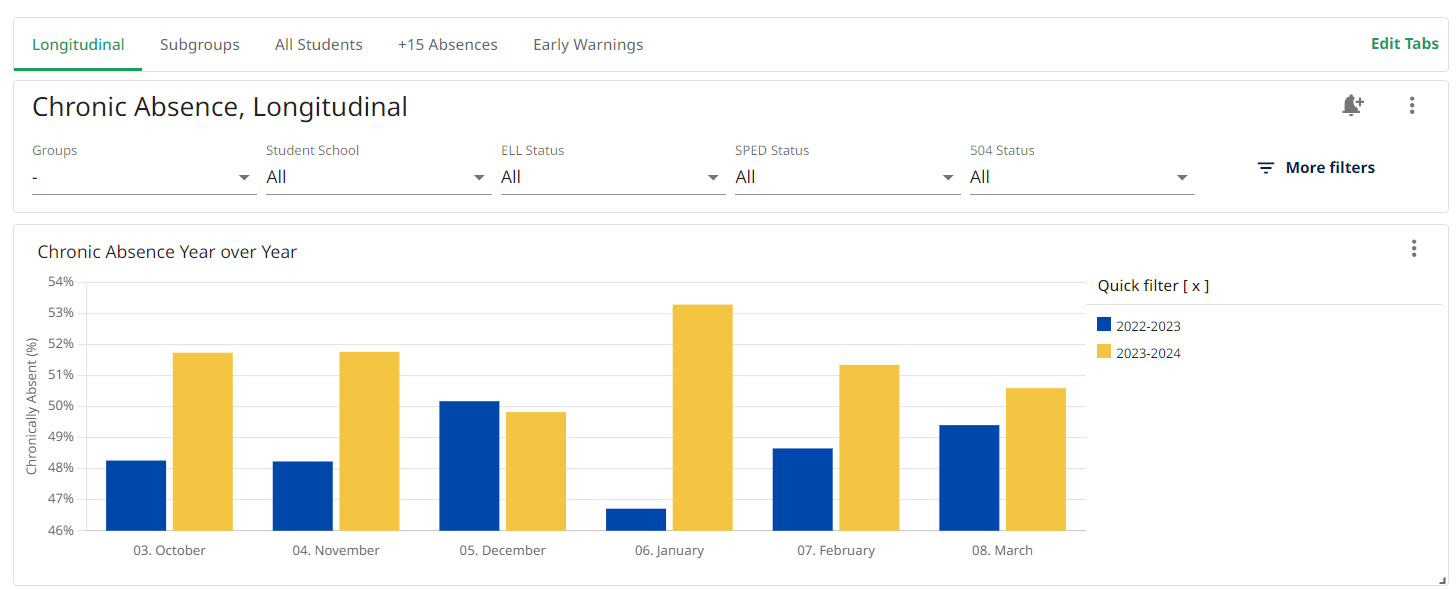1456x589 pixels.
Task: Toggle the 2023-2024 series in the legend
Action: [x=1149, y=353]
